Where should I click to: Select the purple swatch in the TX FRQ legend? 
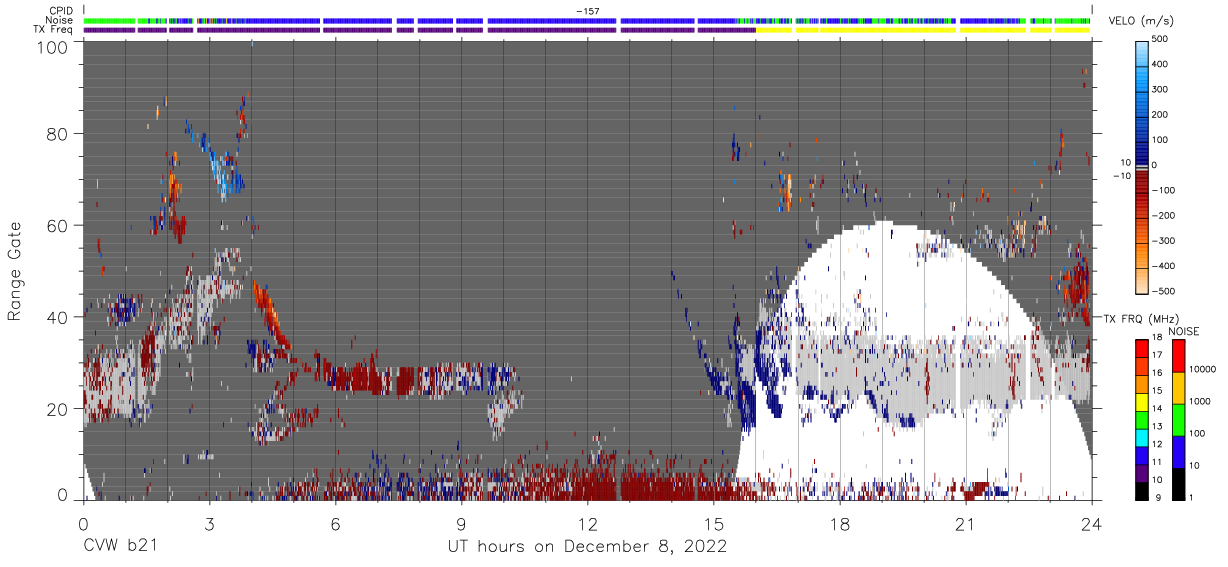point(1142,471)
